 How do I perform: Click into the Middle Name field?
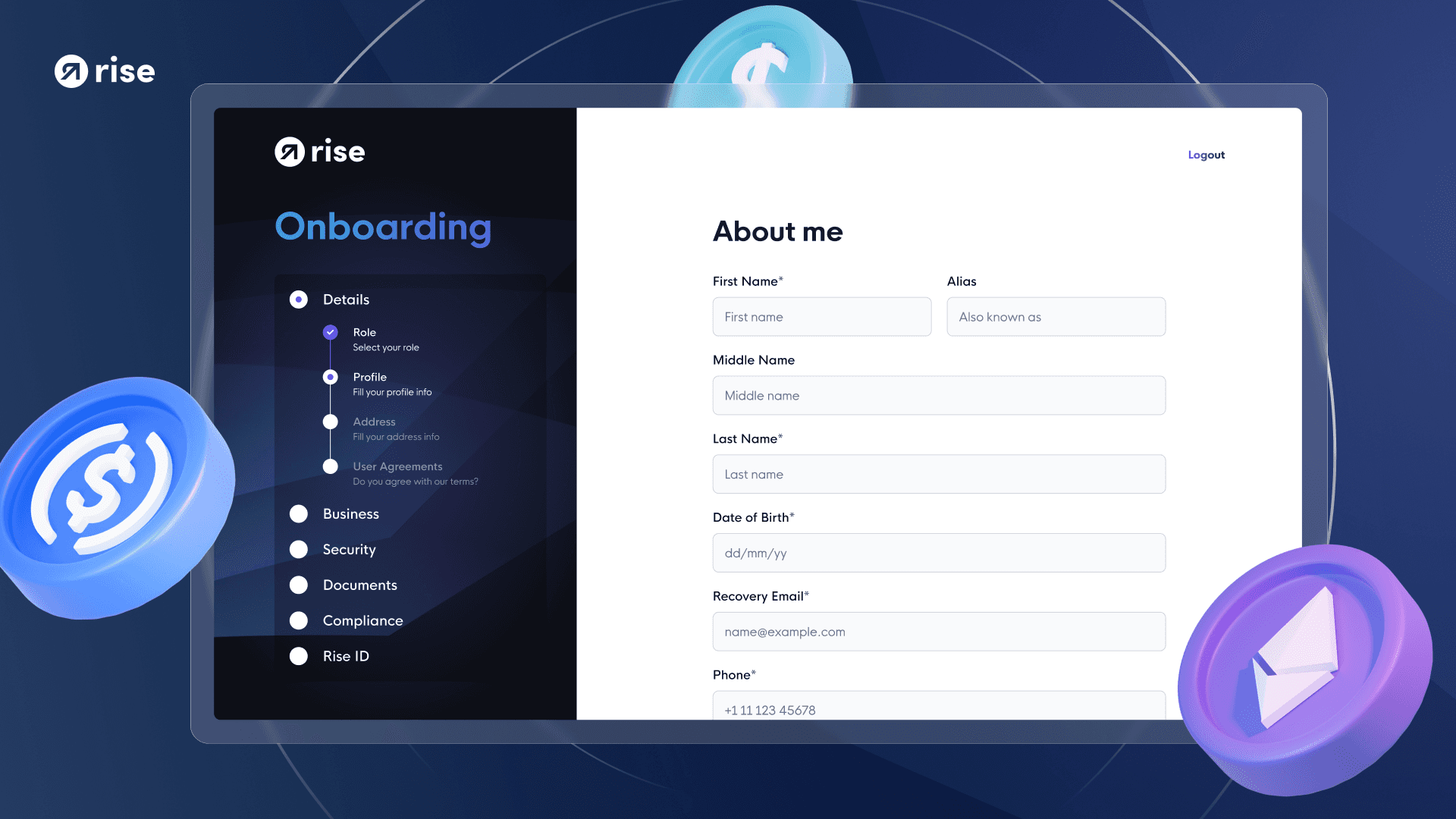pyautogui.click(x=940, y=396)
